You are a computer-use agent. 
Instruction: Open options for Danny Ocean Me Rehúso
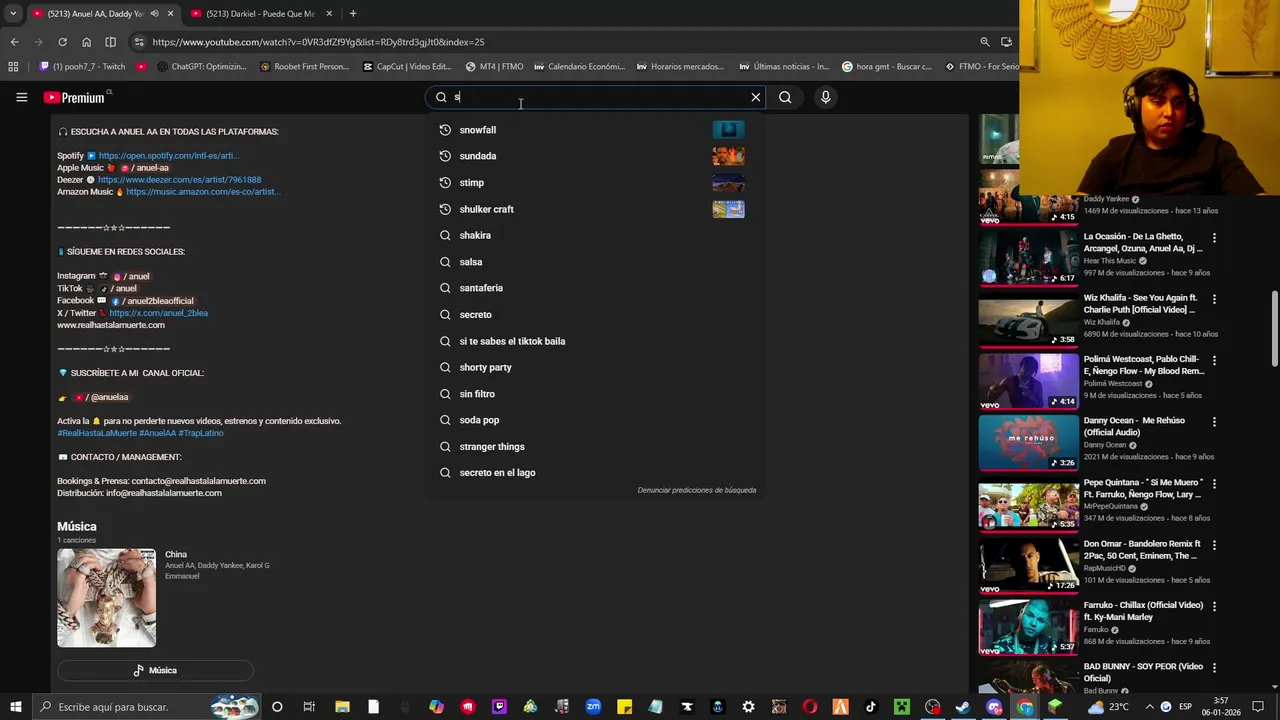click(1215, 422)
